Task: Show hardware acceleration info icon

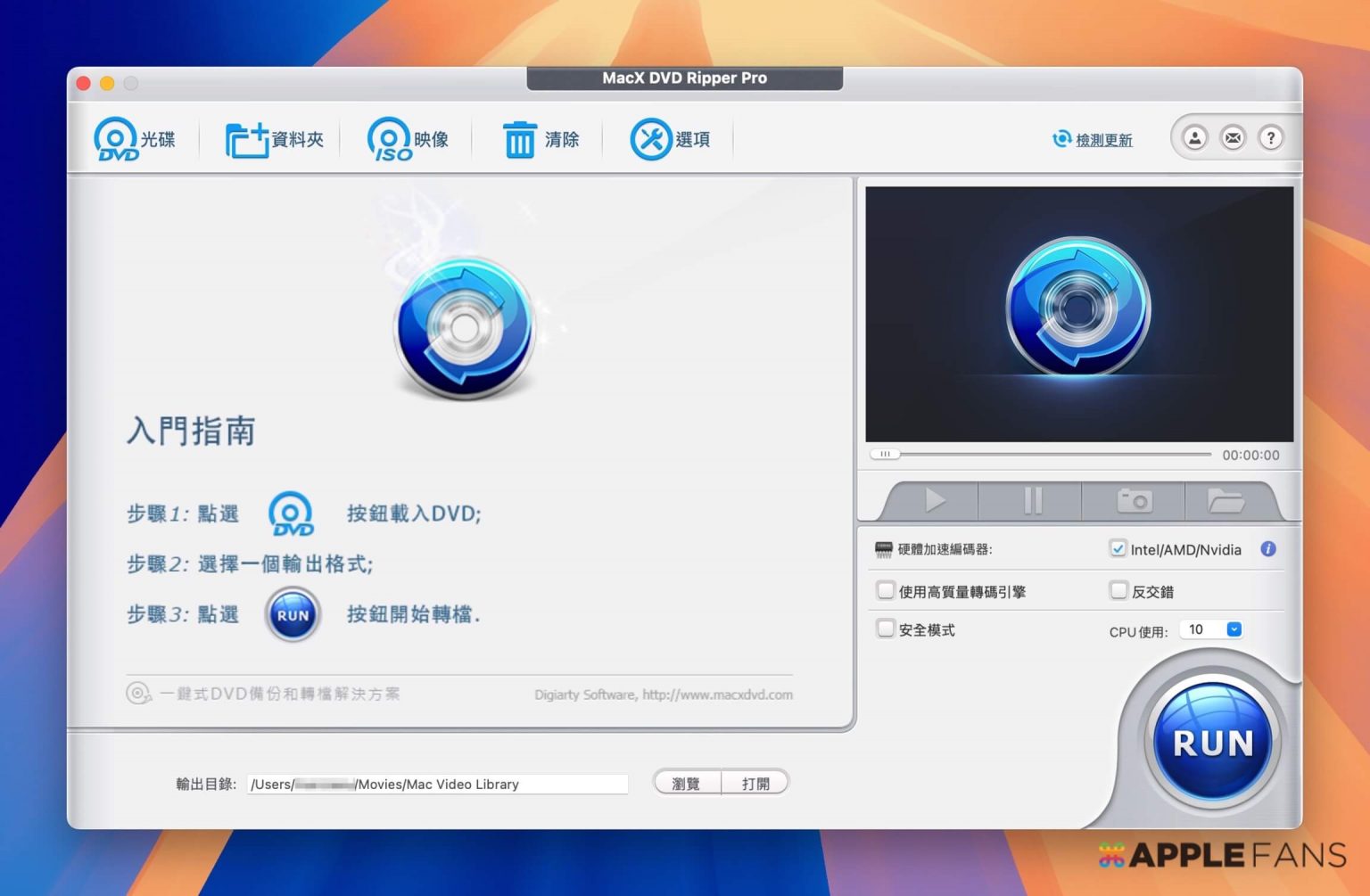Action: [1267, 549]
